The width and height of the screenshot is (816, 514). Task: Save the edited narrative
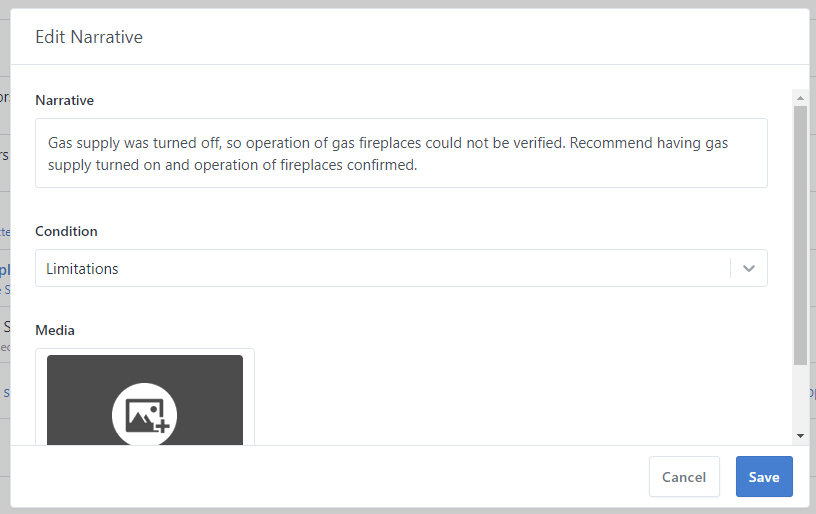(764, 477)
